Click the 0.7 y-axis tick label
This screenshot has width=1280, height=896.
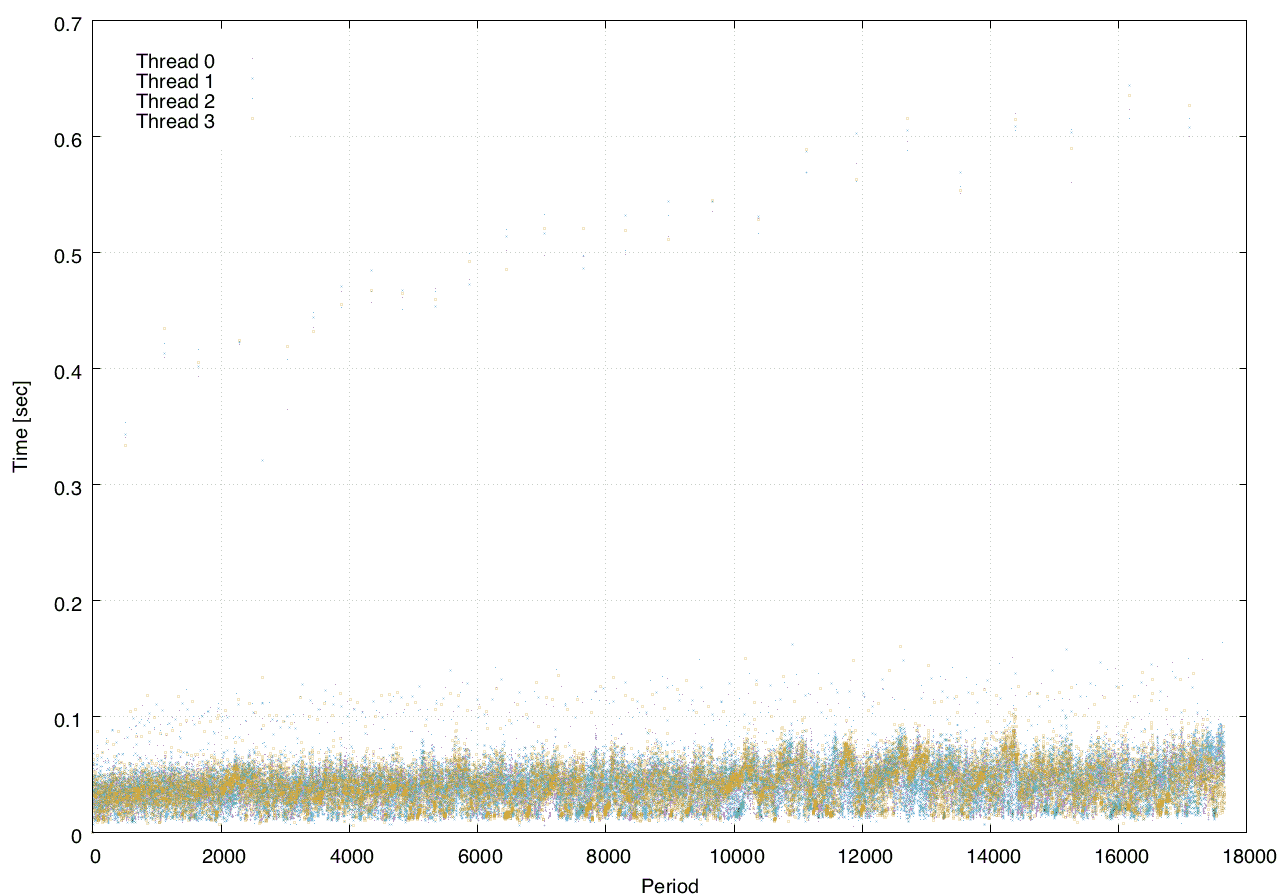coord(68,21)
